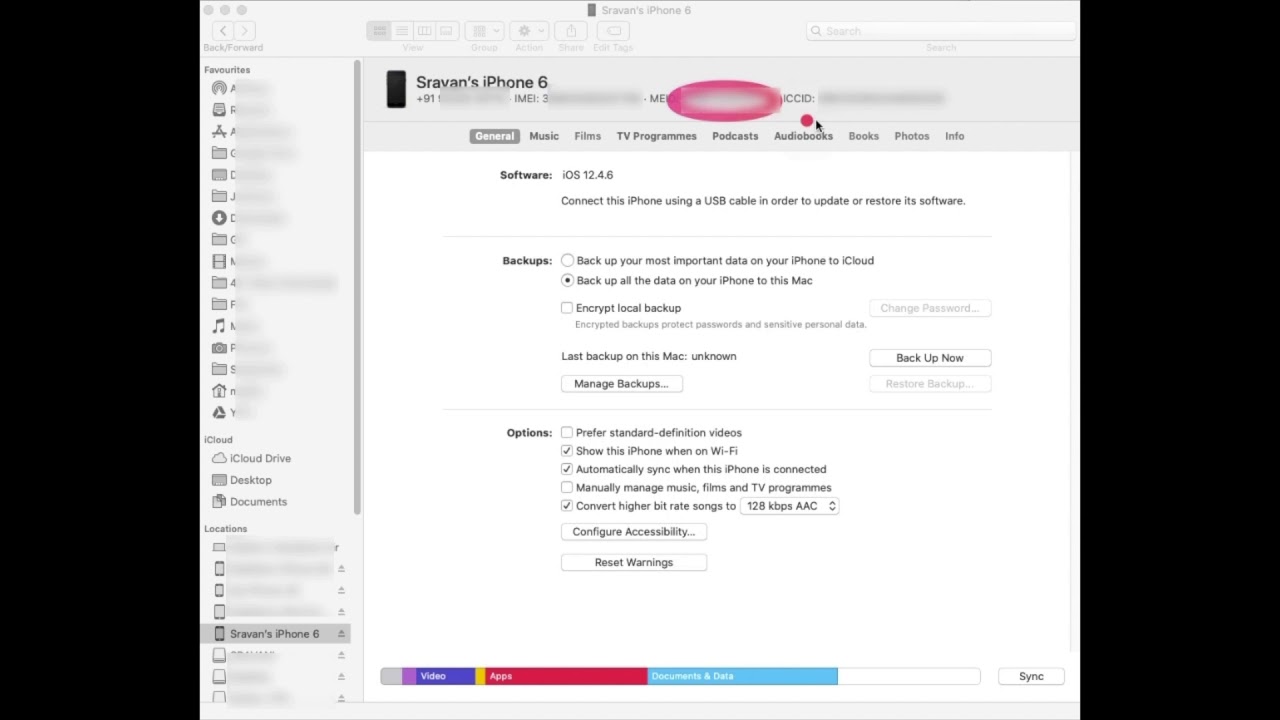This screenshot has width=1280, height=720.
Task: Click the iPhone device icon in header
Action: point(396,89)
